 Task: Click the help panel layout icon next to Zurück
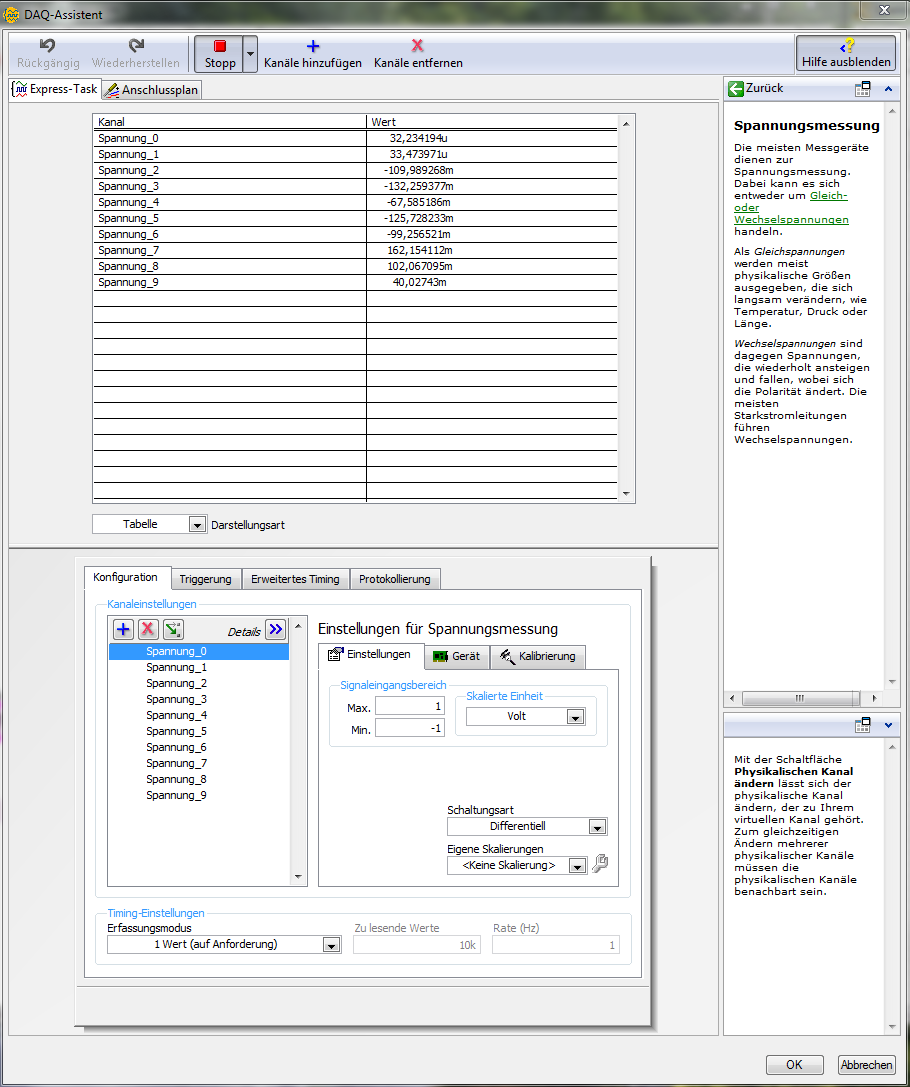point(862,89)
